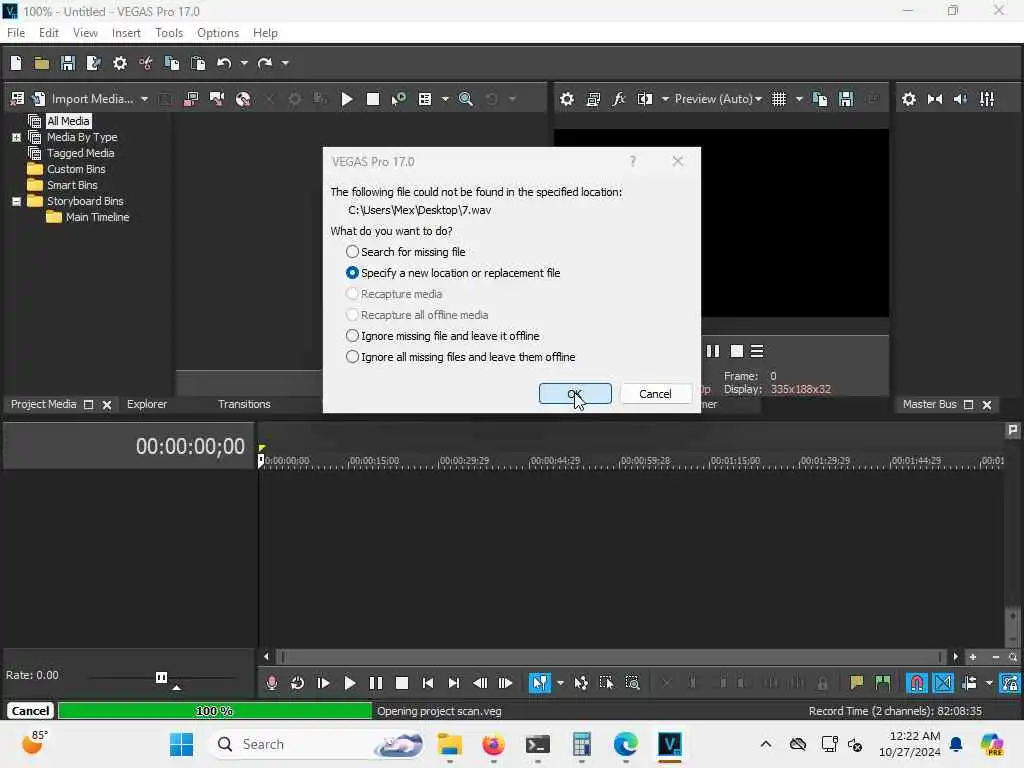Screen dimensions: 1024x768
Task: Toggle Loop Playback in transport bar
Action: point(298,683)
